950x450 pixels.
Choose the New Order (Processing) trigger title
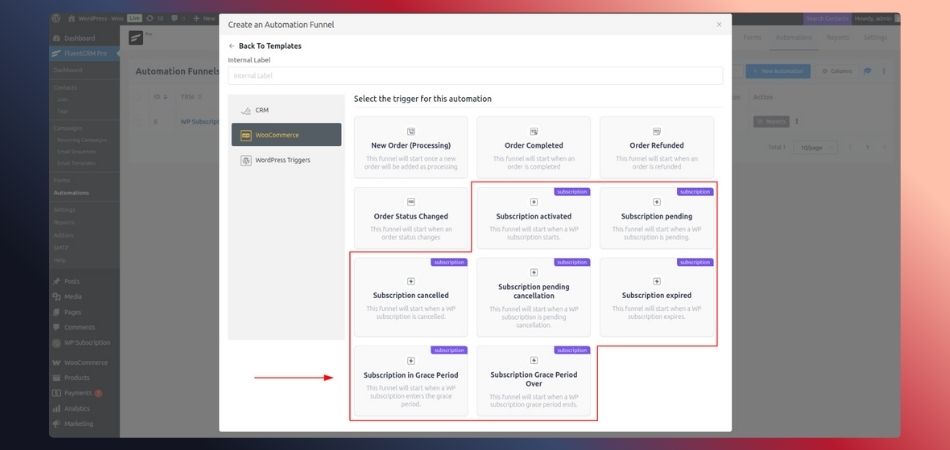pyautogui.click(x=411, y=145)
